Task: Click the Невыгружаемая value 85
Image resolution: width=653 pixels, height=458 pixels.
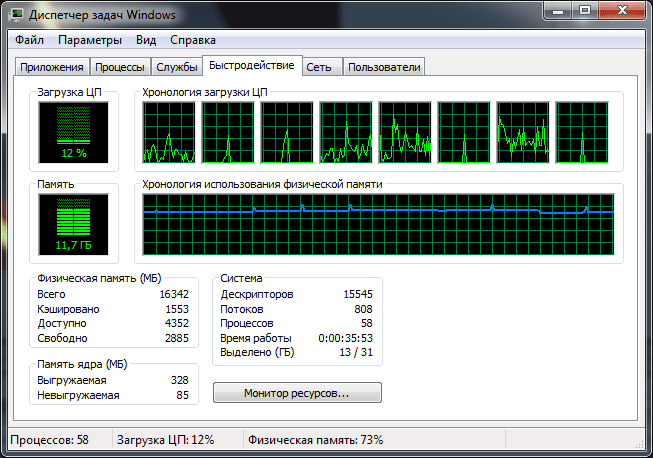Action: [x=182, y=395]
